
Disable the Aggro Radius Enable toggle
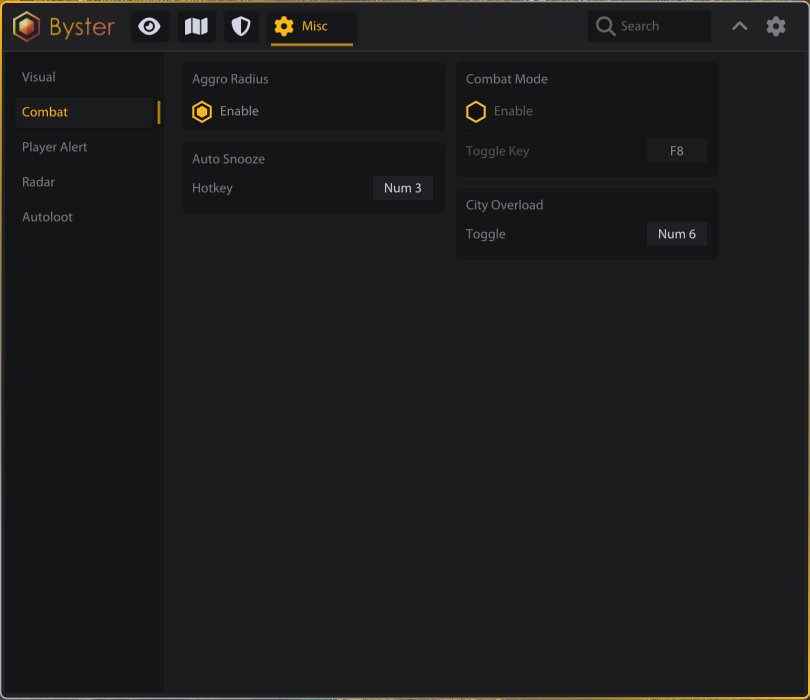pyautogui.click(x=201, y=112)
